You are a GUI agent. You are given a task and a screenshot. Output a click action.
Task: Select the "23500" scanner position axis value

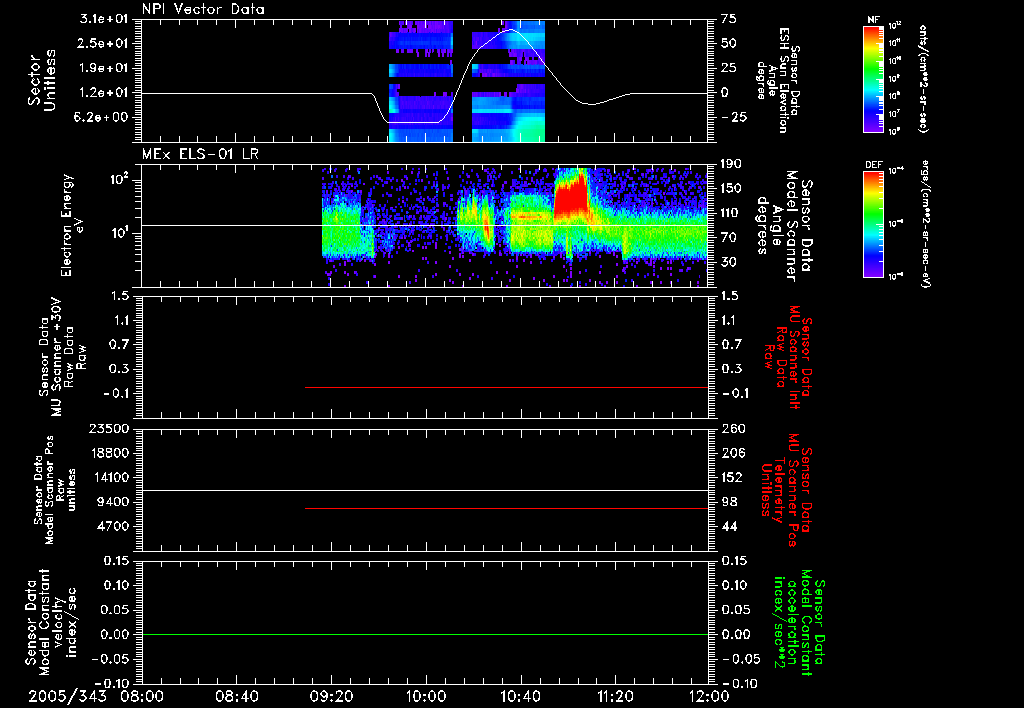tap(108, 428)
